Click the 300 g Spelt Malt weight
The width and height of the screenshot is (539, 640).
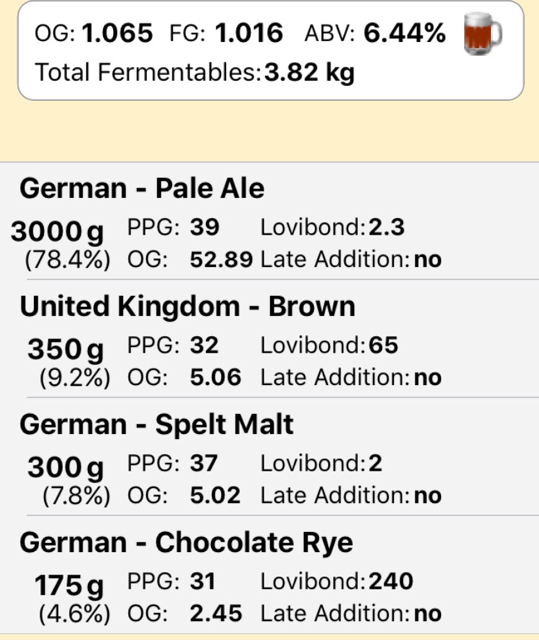tap(65, 468)
